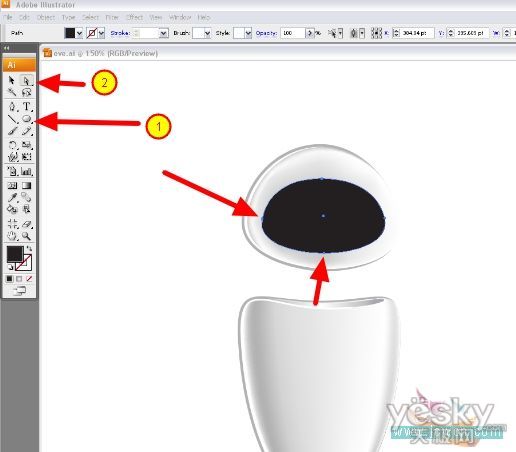Open the fill color dropdown in control bar
Screen dimensions: 516x452
[x=79, y=33]
